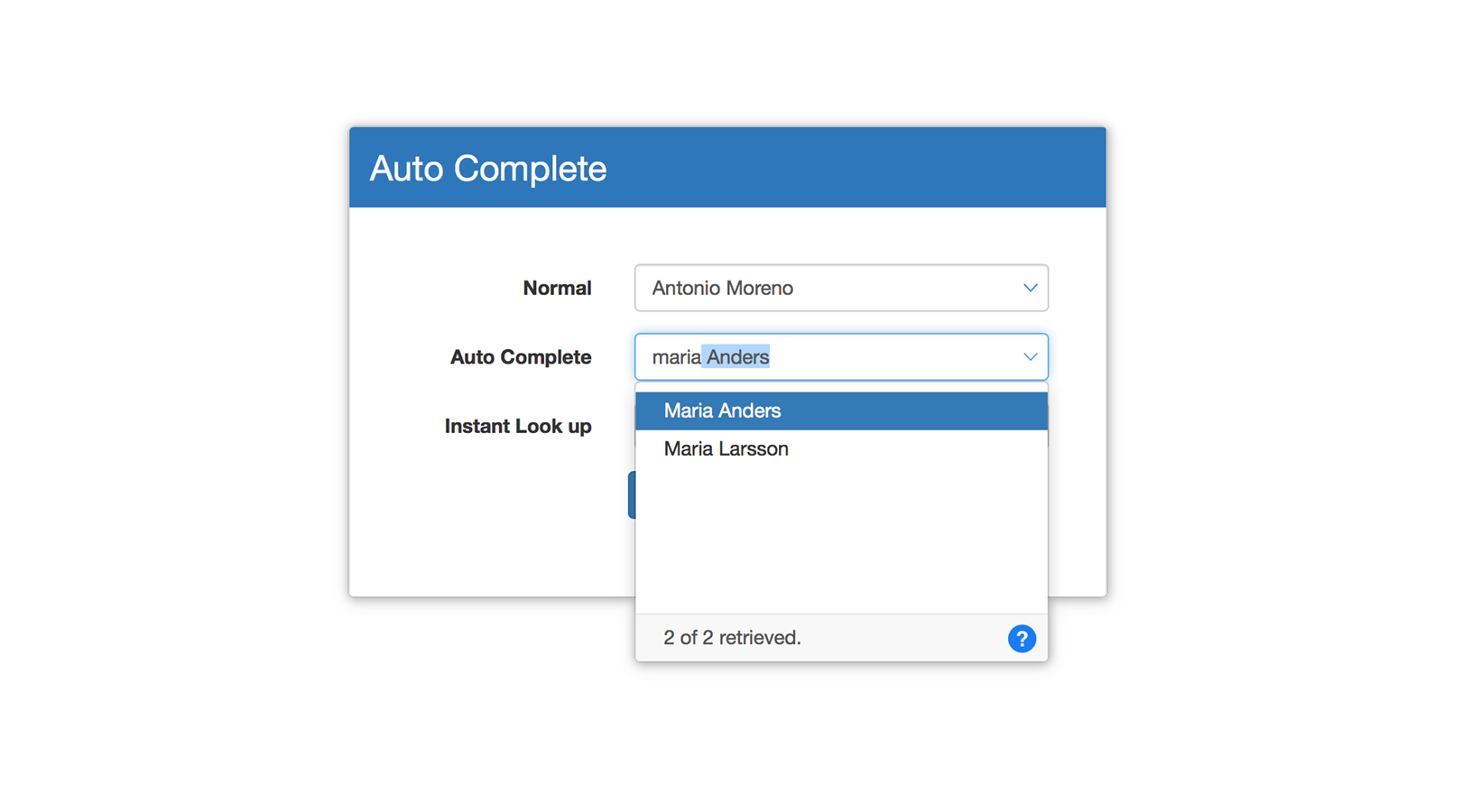Expand the Normal combo box chevron
Viewport: 1480px width, 812px height.
[x=1030, y=288]
